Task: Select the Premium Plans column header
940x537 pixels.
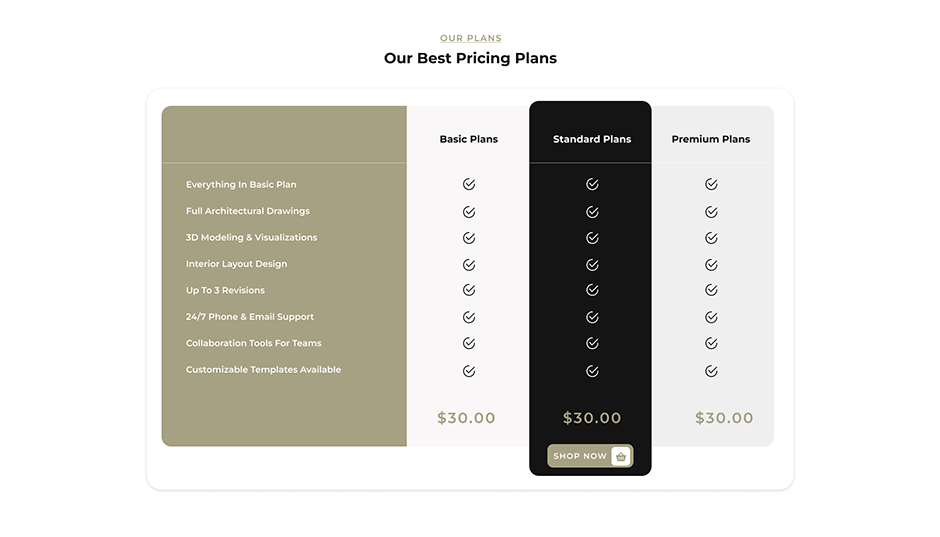Action: click(711, 139)
